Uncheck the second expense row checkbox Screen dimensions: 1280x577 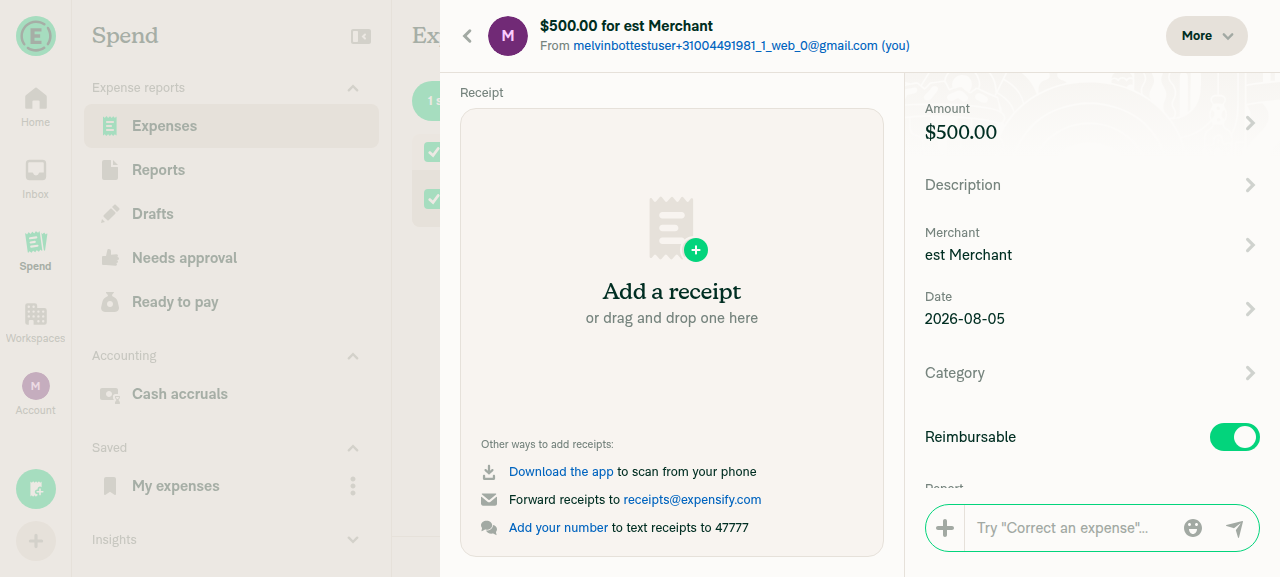[x=433, y=199]
